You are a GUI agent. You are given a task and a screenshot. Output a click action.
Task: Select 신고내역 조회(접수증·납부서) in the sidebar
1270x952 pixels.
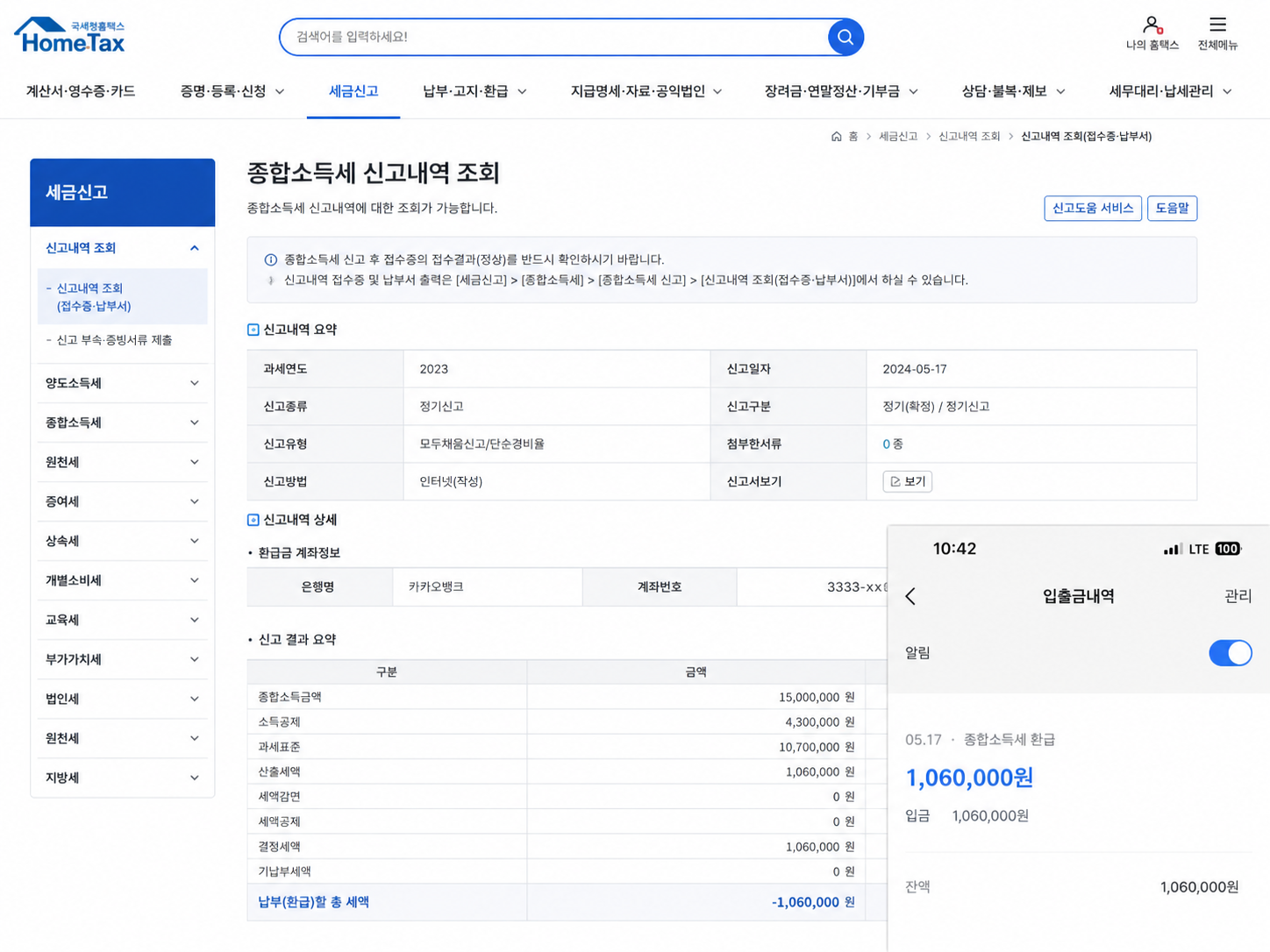point(123,297)
